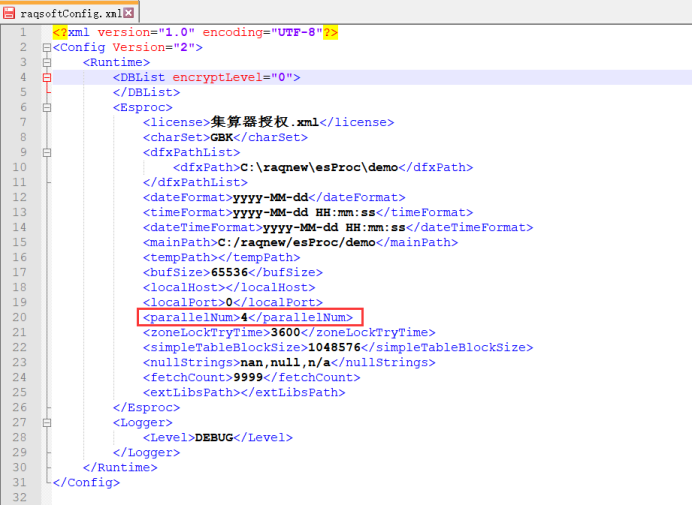Click the Level value DEBUG
The width and height of the screenshot is (692, 506).
tap(214, 438)
